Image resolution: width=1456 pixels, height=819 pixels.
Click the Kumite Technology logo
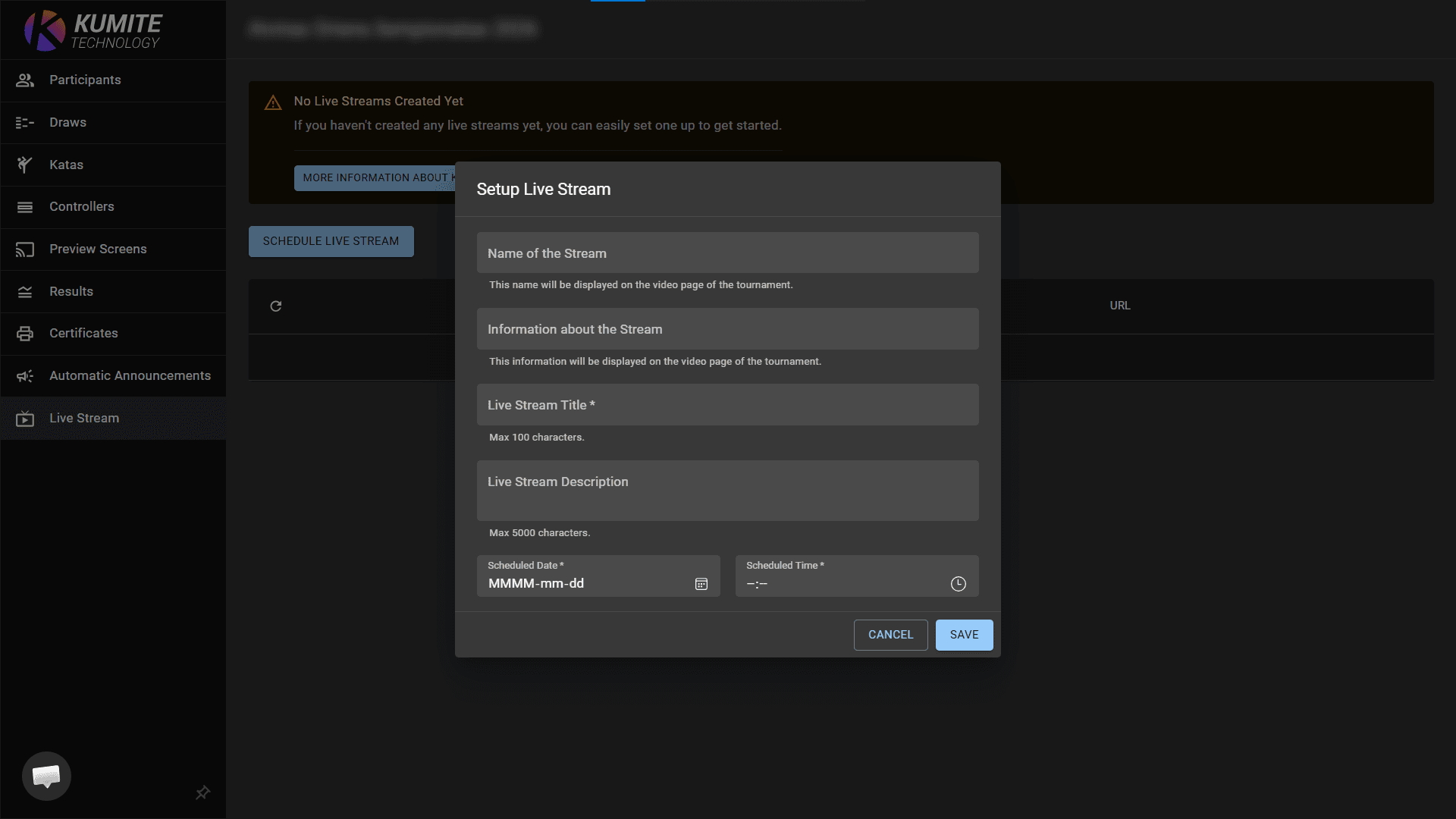tap(93, 30)
